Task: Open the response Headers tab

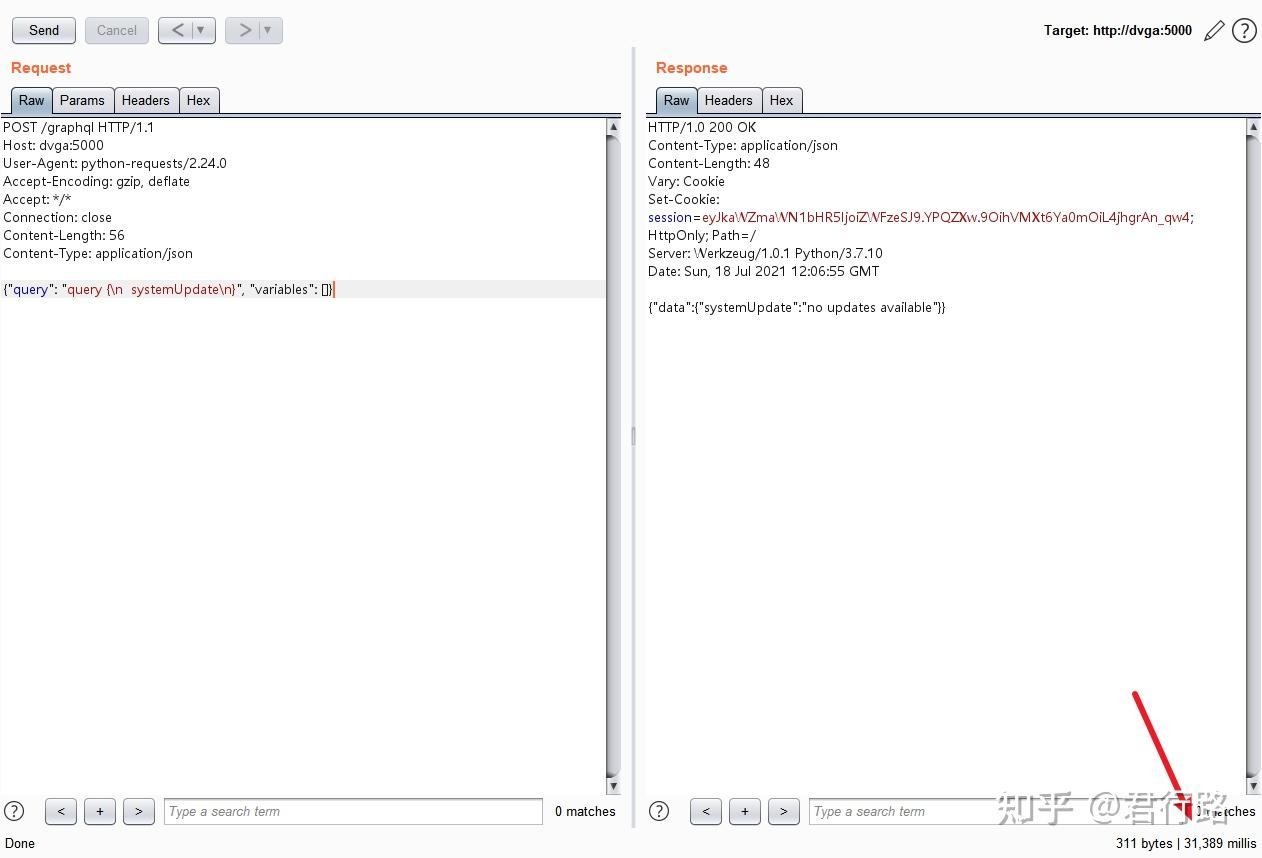Action: tap(729, 100)
